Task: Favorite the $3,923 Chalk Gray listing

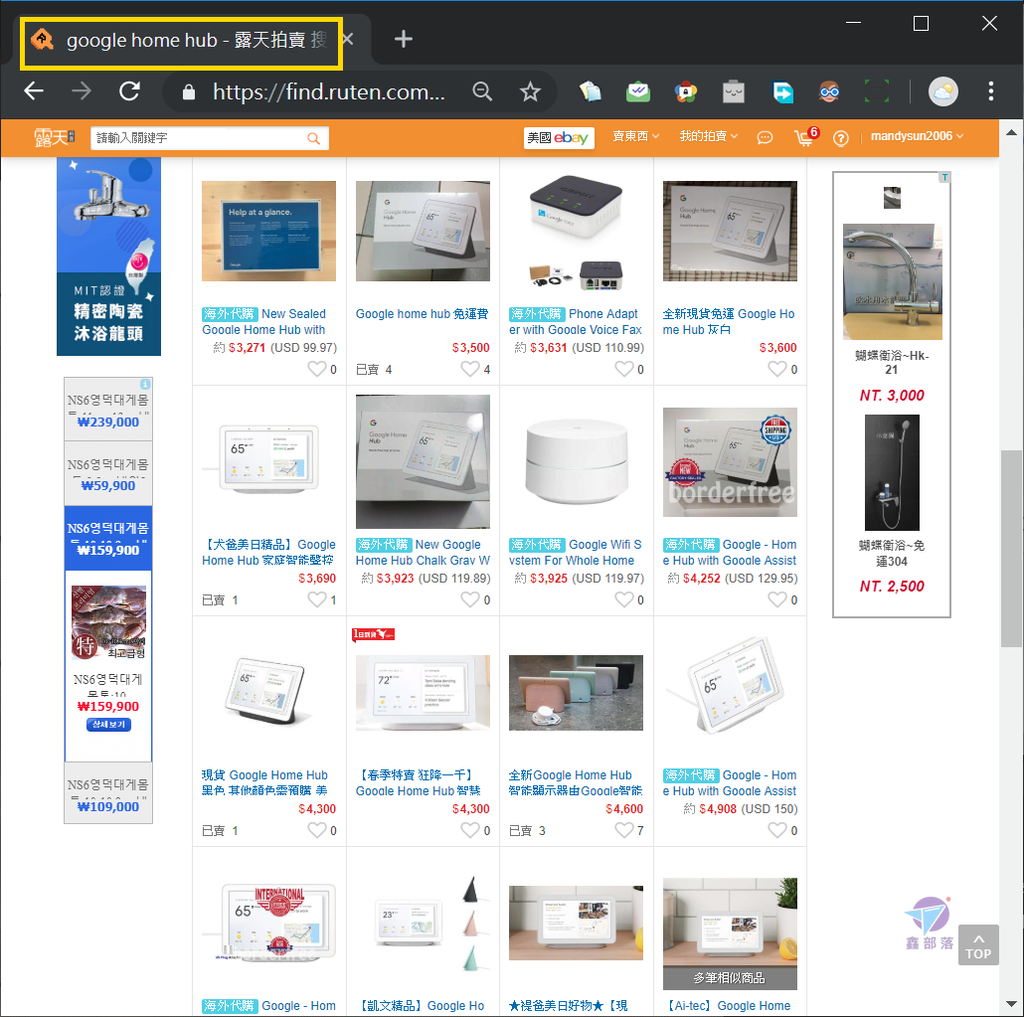Action: coord(470,600)
